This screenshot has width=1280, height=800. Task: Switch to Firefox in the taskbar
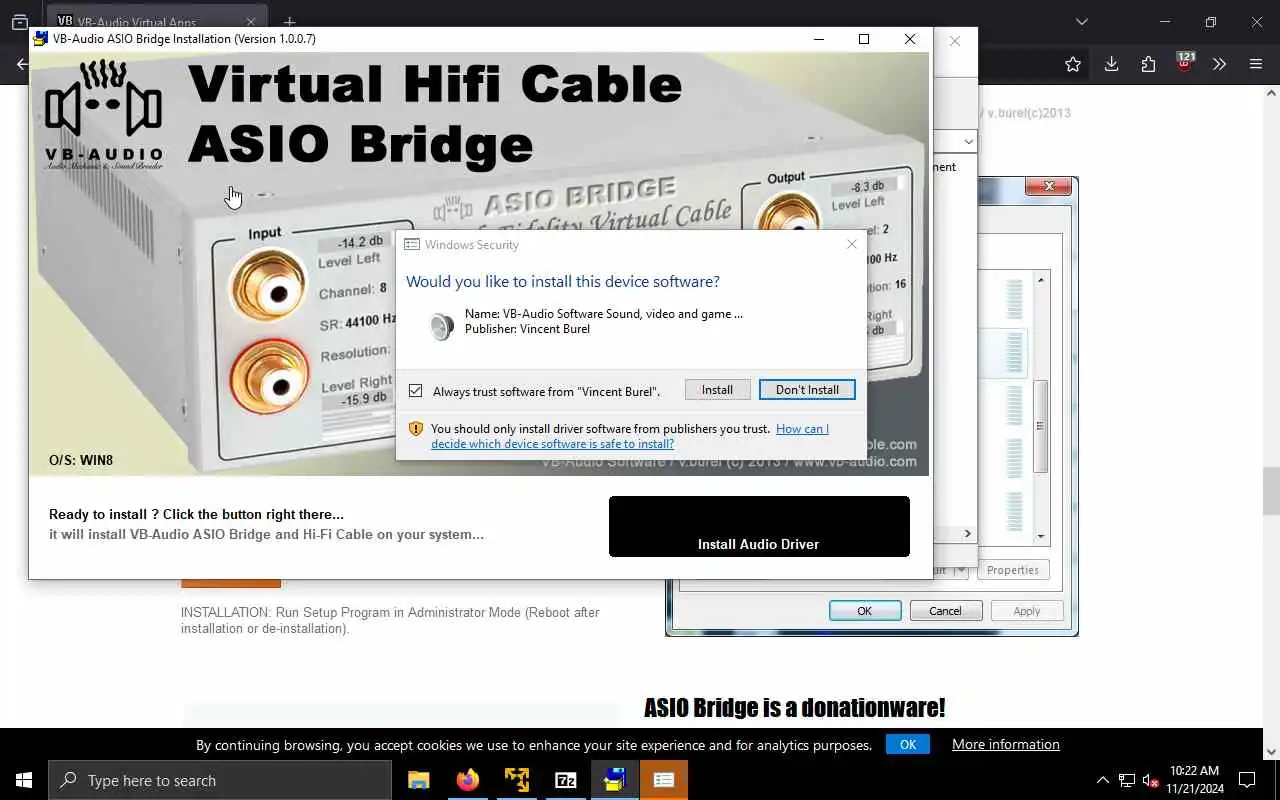pyautogui.click(x=468, y=780)
